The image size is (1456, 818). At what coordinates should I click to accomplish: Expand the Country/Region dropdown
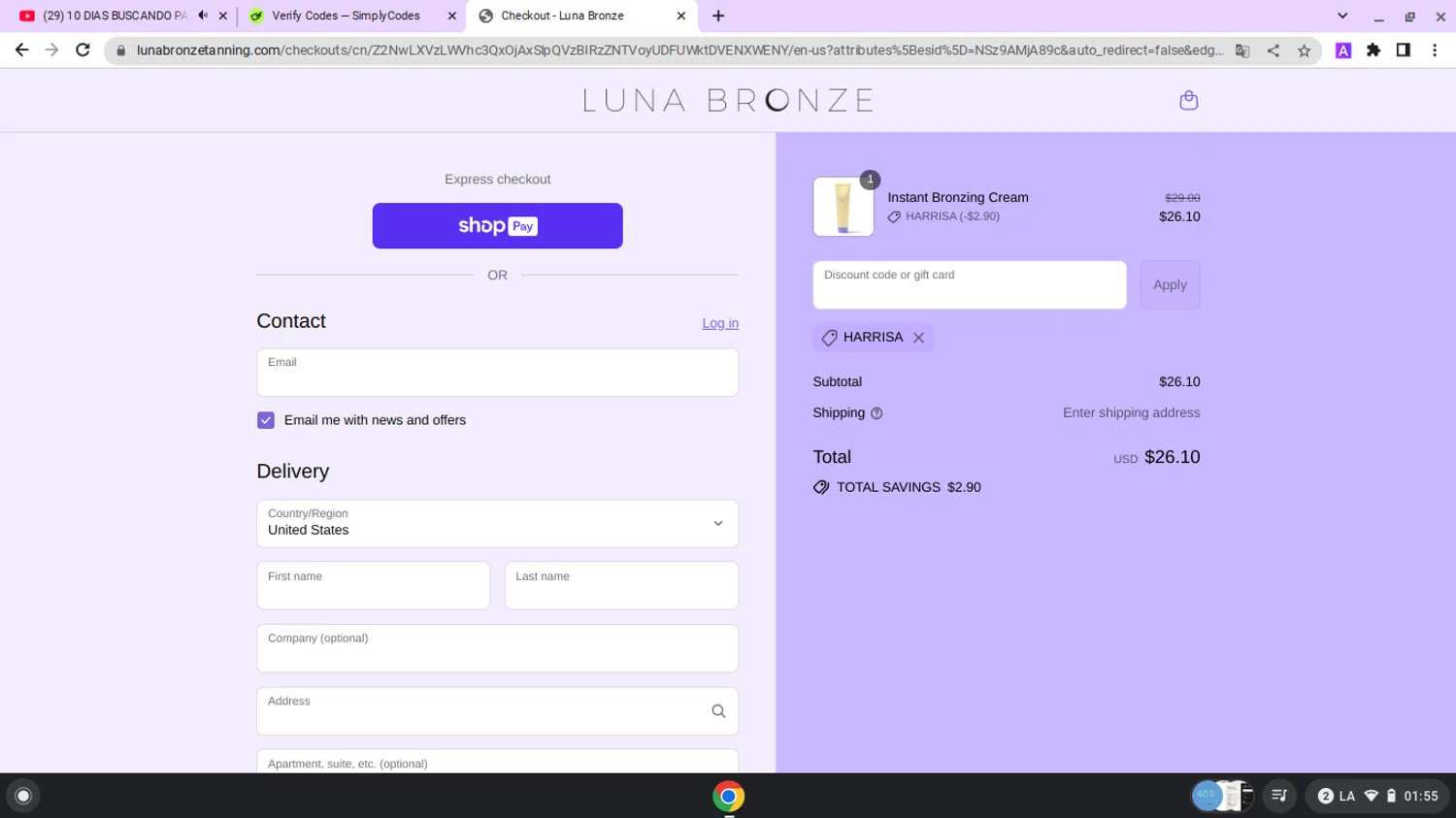tap(497, 524)
